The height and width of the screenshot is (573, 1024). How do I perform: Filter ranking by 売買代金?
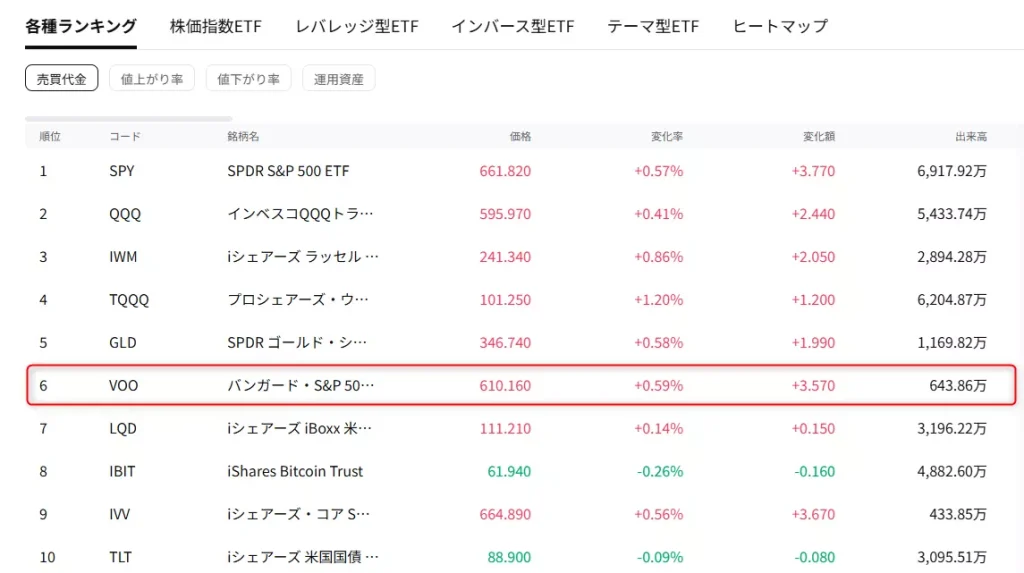point(62,79)
